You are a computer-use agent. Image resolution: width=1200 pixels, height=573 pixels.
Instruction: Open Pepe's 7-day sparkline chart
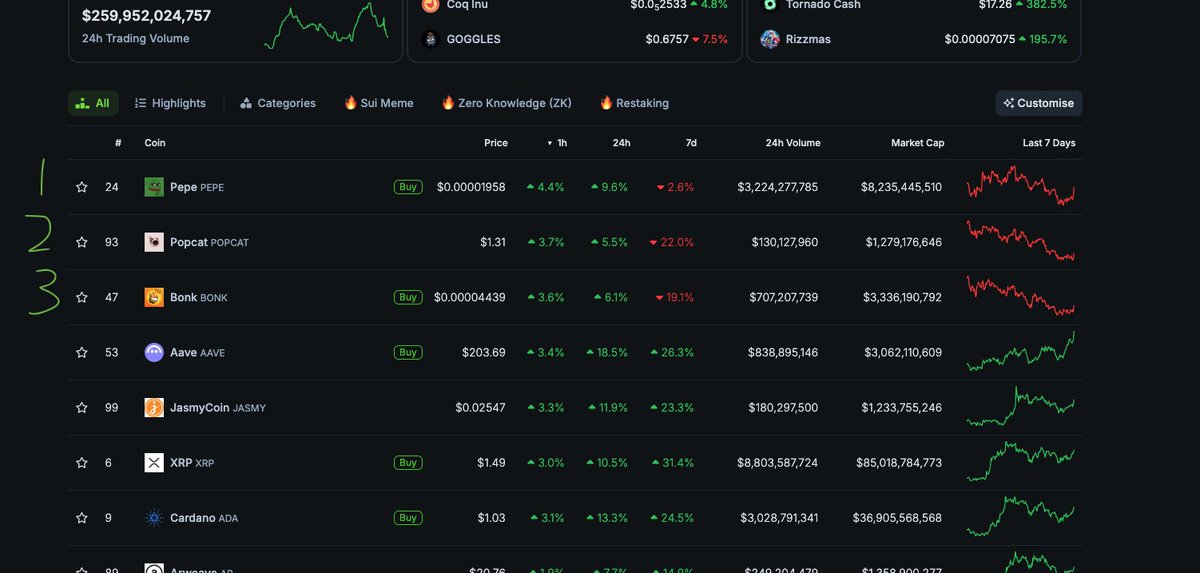tap(1021, 186)
